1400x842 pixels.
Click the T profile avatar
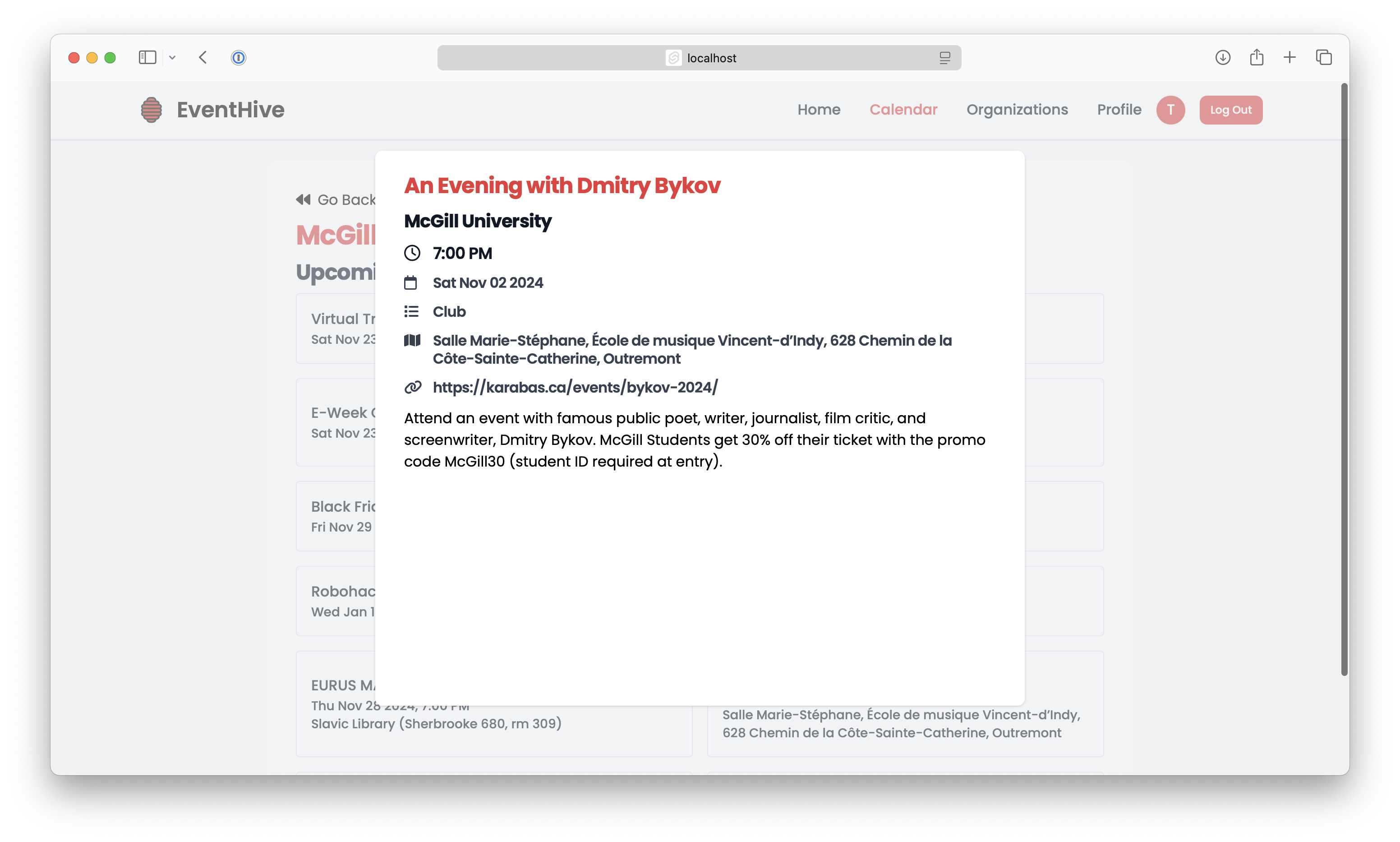tap(1170, 110)
